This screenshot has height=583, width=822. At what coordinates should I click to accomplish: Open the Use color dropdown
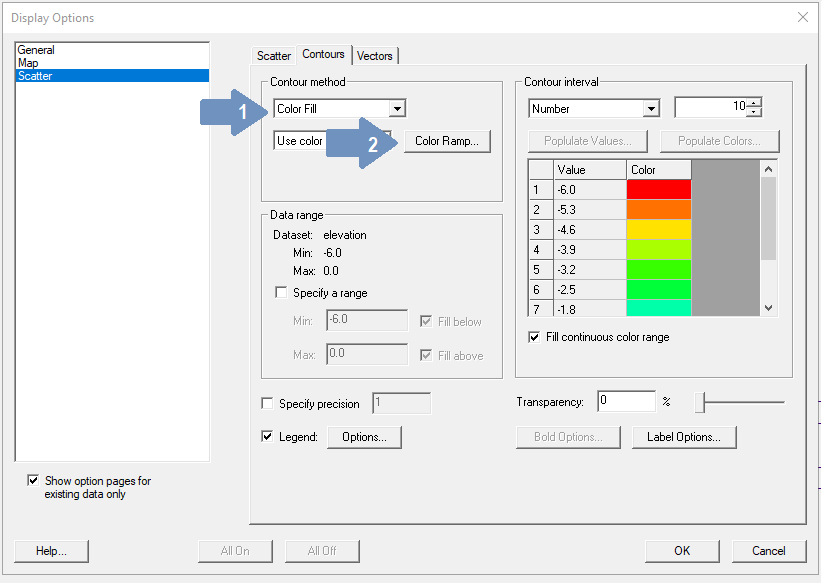(332, 141)
